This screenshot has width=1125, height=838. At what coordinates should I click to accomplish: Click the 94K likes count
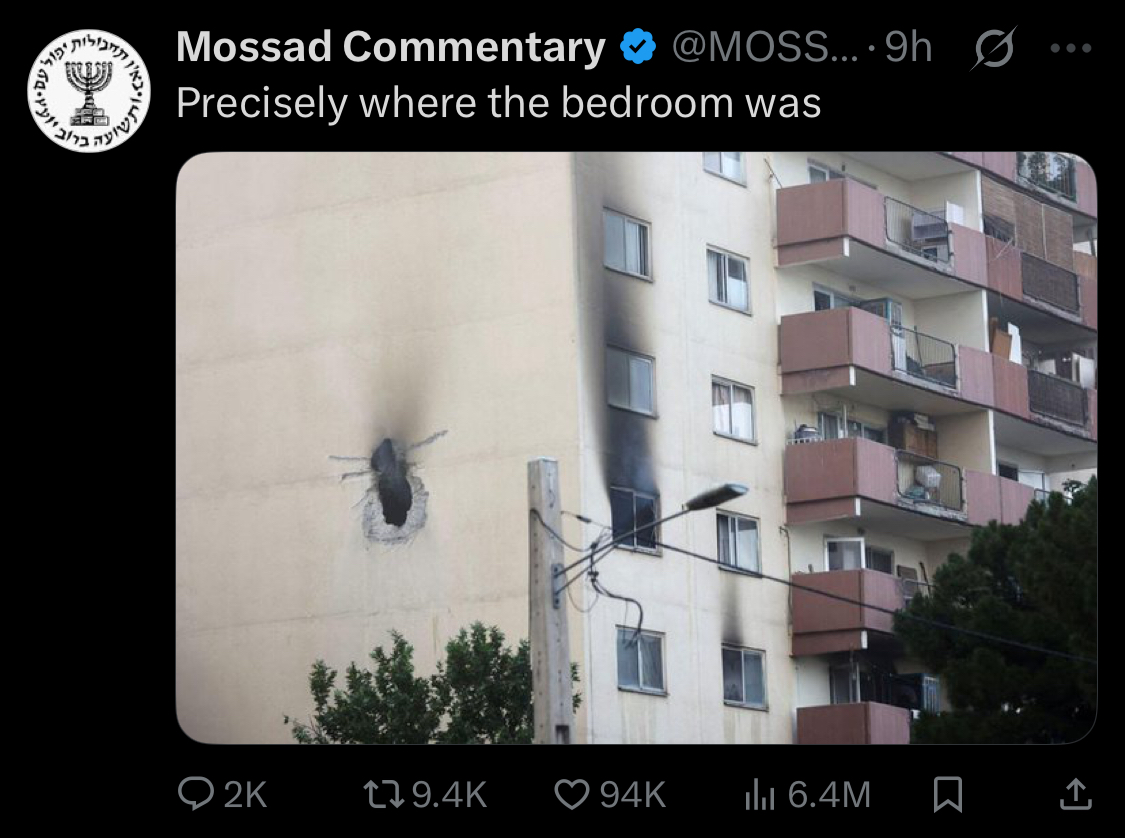coord(633,795)
